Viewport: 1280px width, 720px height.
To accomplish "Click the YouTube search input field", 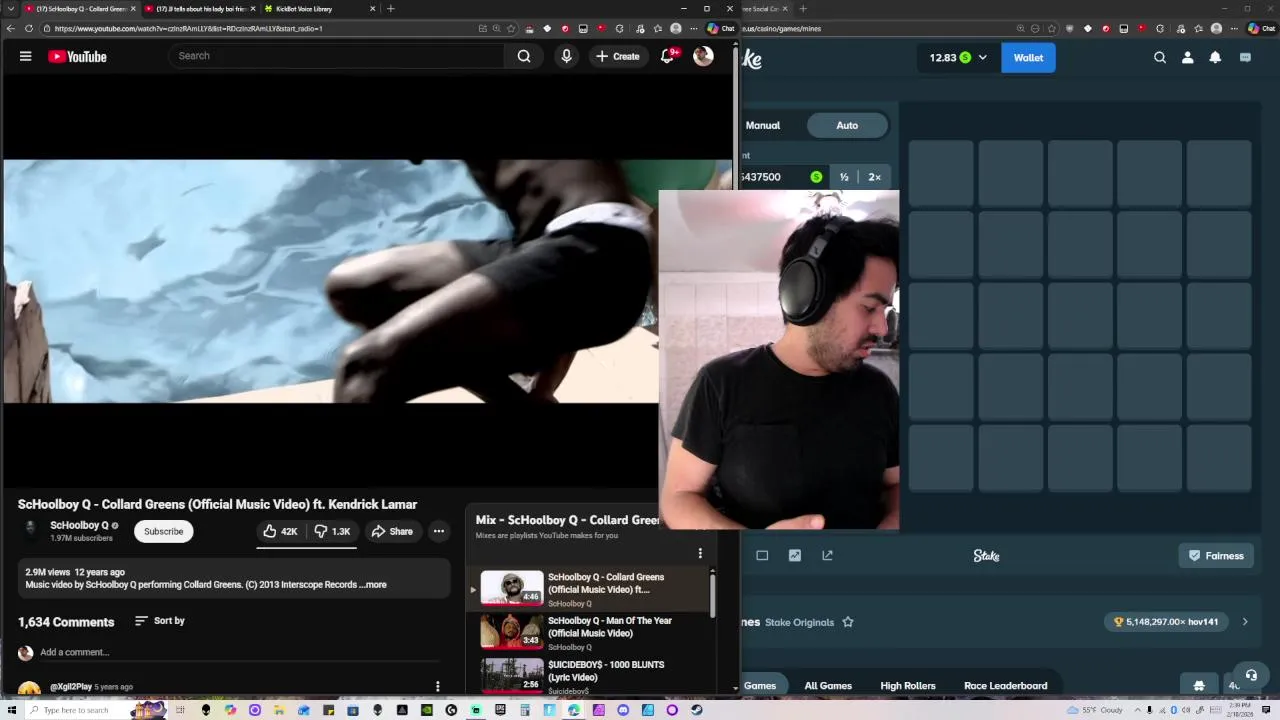I will coord(338,56).
